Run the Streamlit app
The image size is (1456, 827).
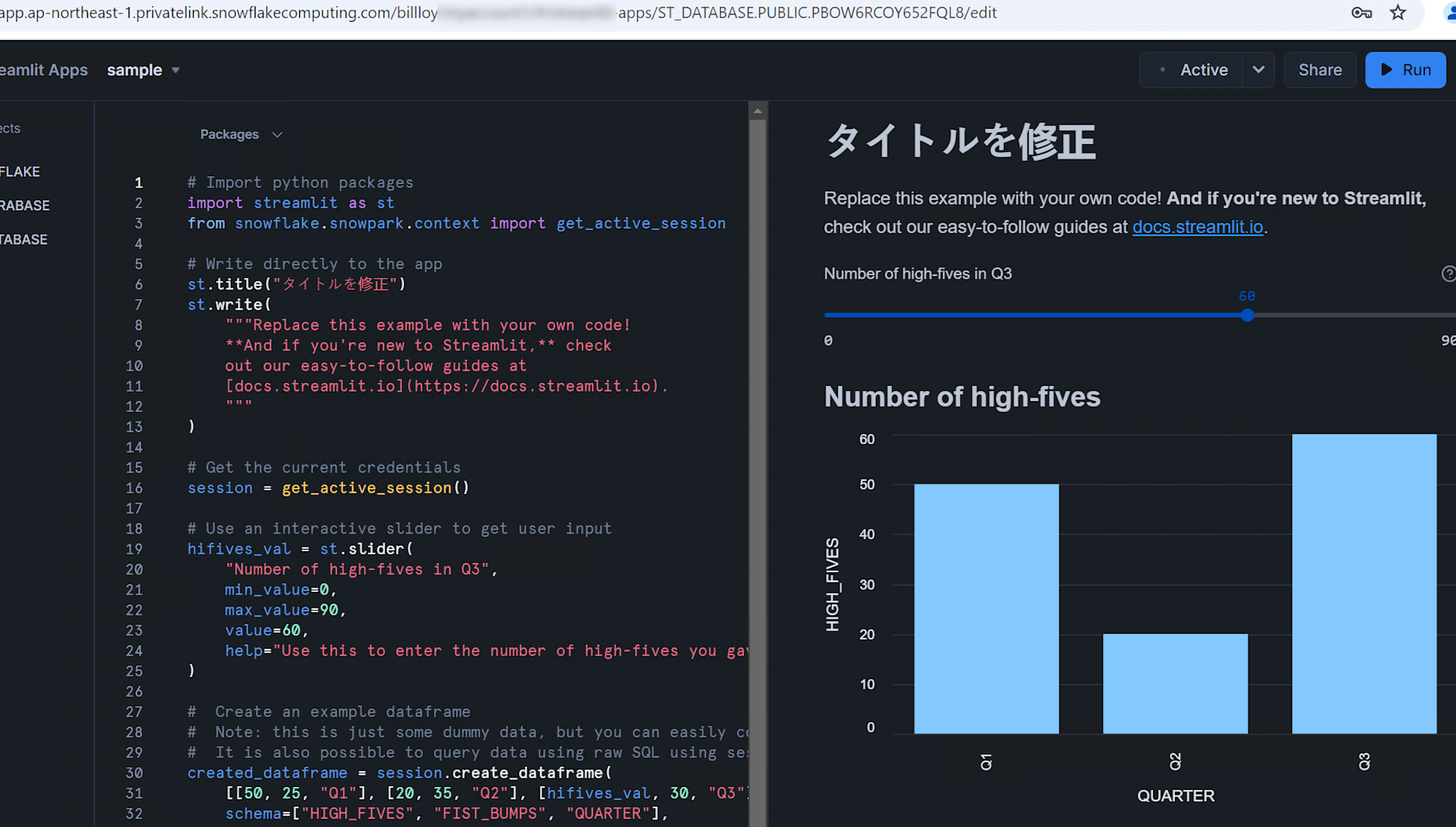(x=1405, y=70)
